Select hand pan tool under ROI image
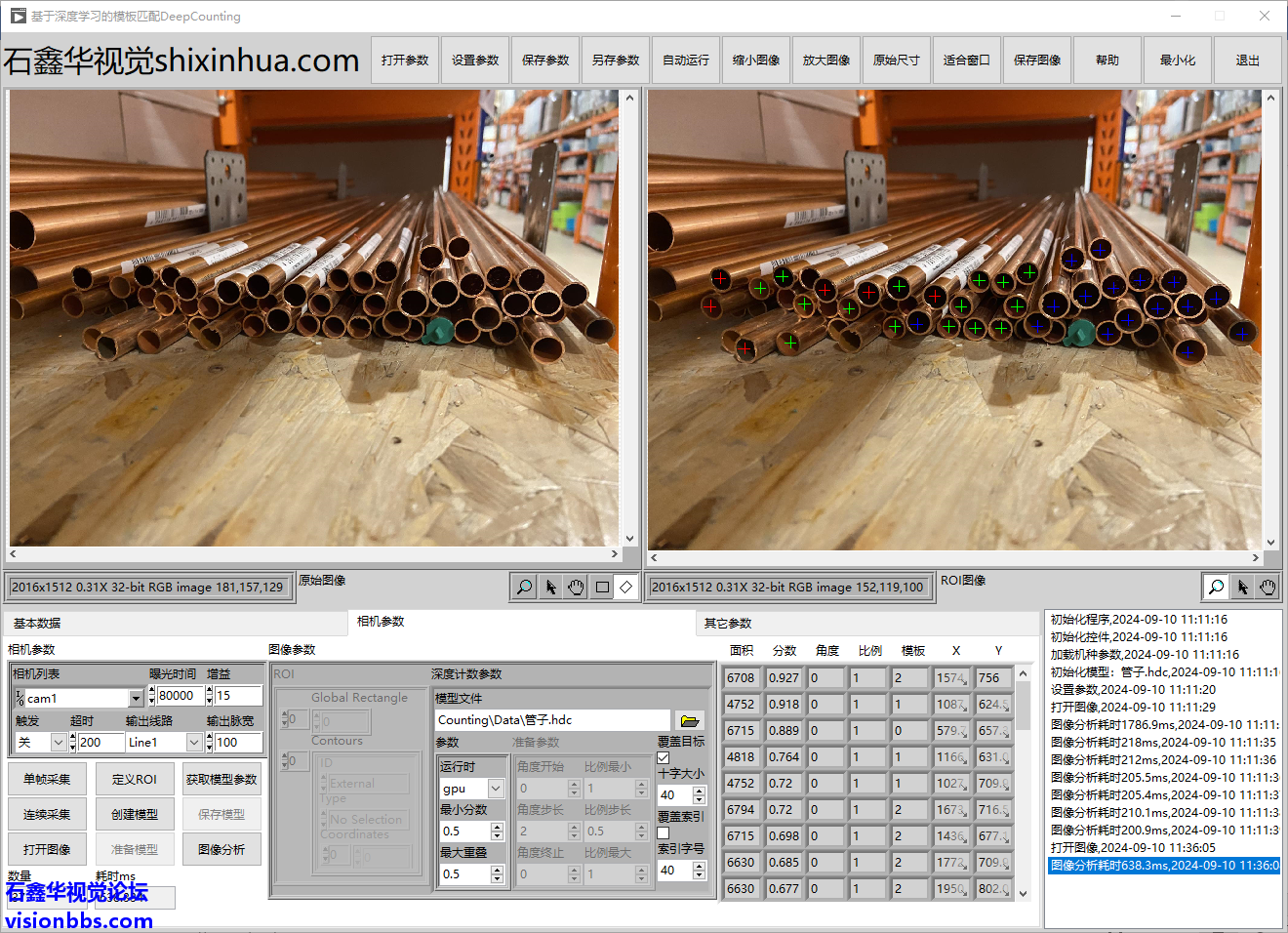 (x=1267, y=587)
